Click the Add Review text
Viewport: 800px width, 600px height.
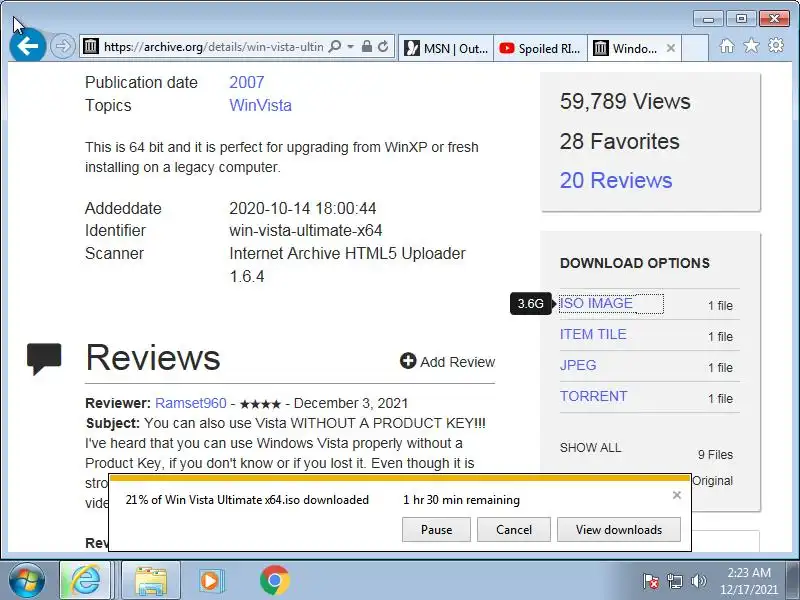(458, 362)
